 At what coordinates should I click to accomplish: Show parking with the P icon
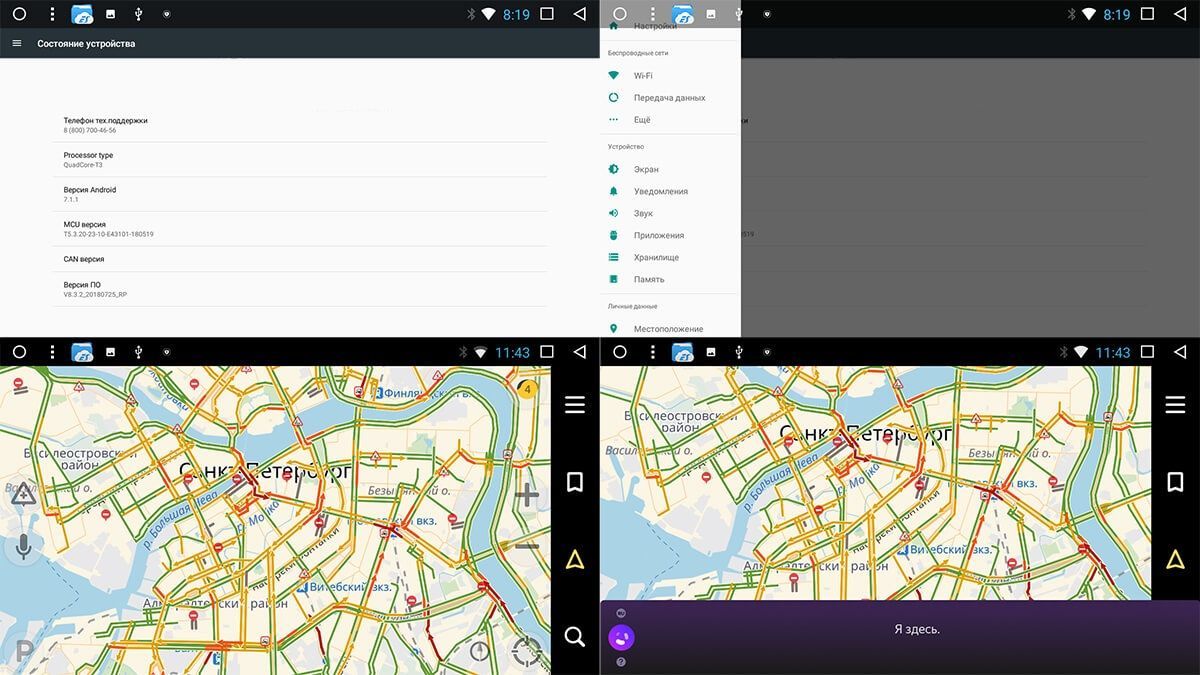[24, 652]
